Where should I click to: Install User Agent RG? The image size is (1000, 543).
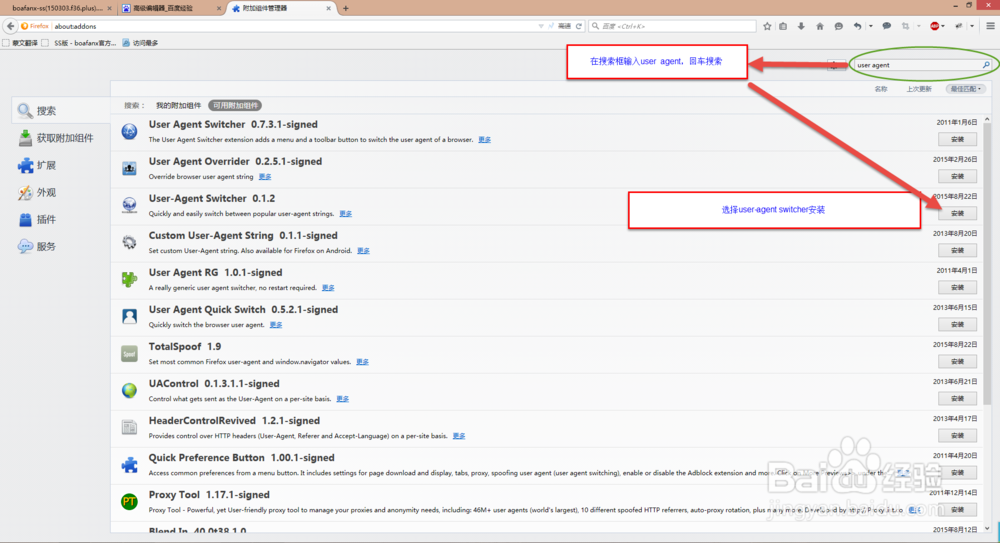(x=957, y=287)
